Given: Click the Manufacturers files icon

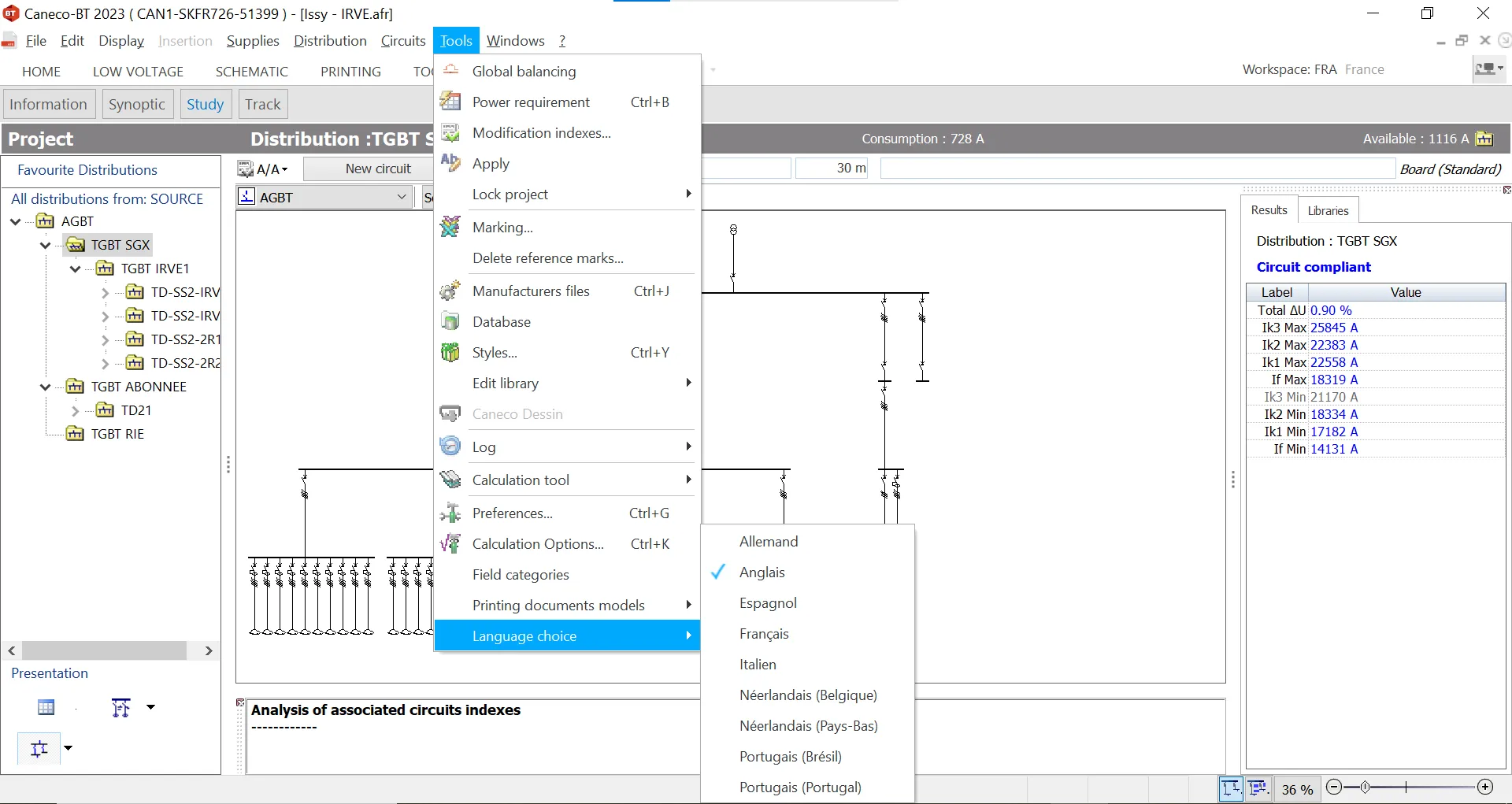Looking at the screenshot, I should pos(450,291).
